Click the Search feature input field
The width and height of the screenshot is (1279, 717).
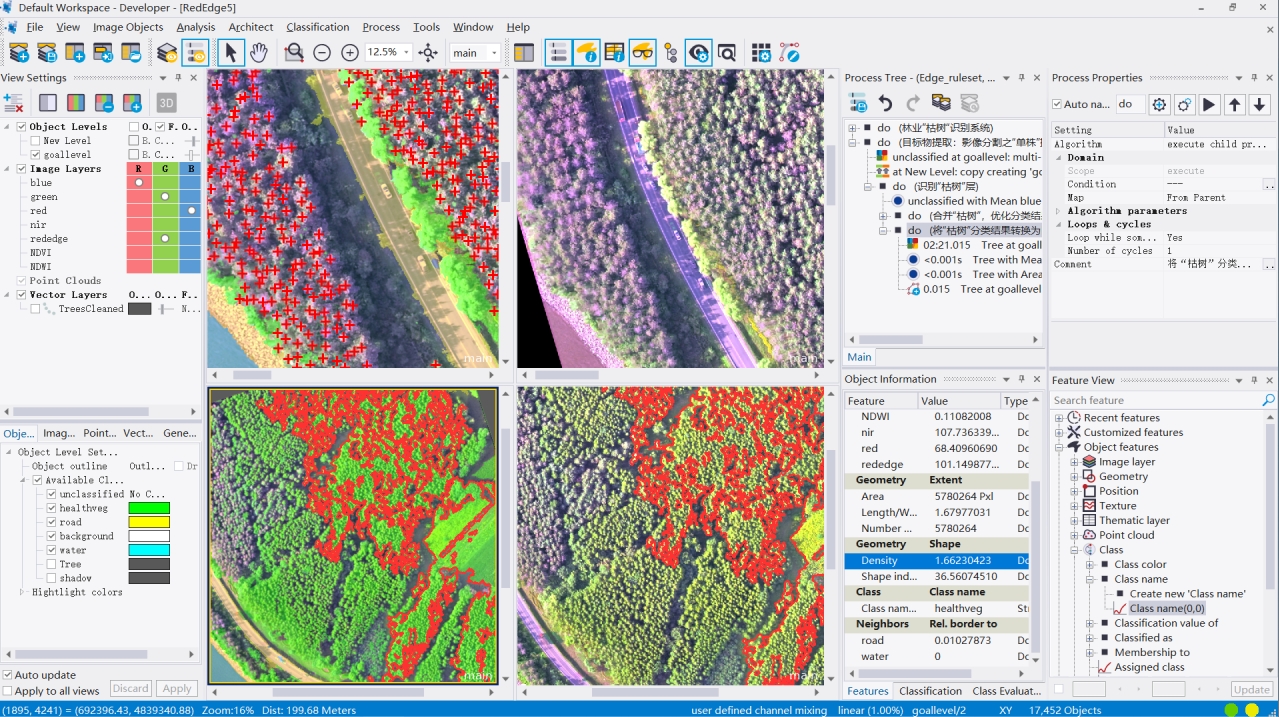click(1155, 400)
